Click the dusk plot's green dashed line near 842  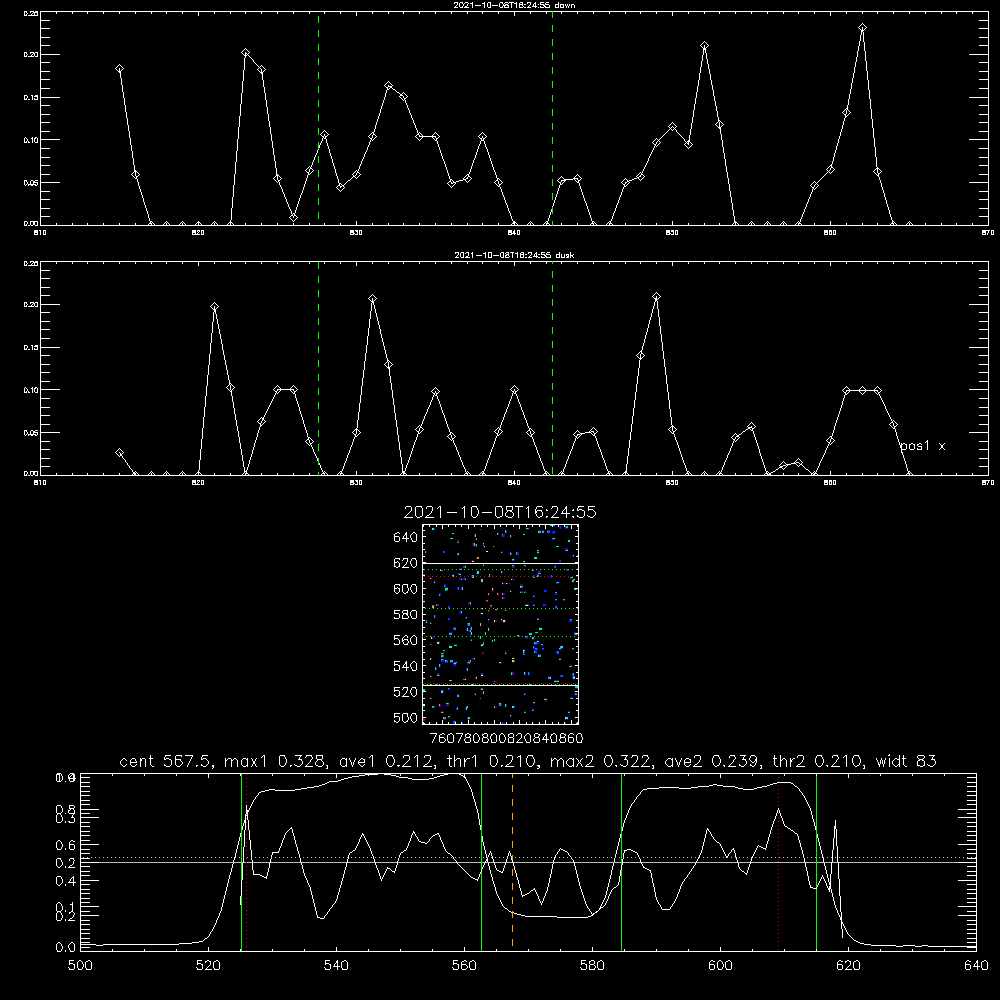pyautogui.click(x=552, y=368)
